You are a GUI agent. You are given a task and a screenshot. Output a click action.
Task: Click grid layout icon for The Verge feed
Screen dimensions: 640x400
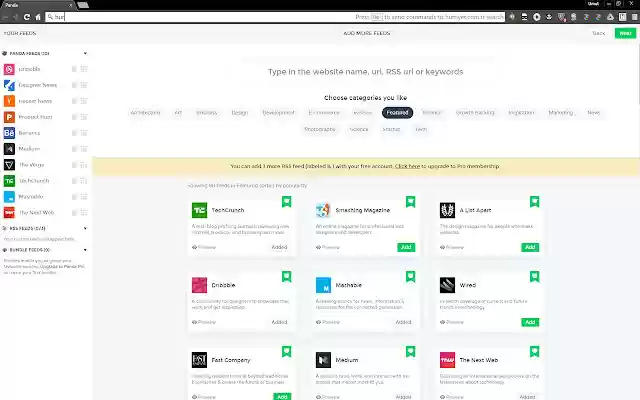(x=84, y=164)
